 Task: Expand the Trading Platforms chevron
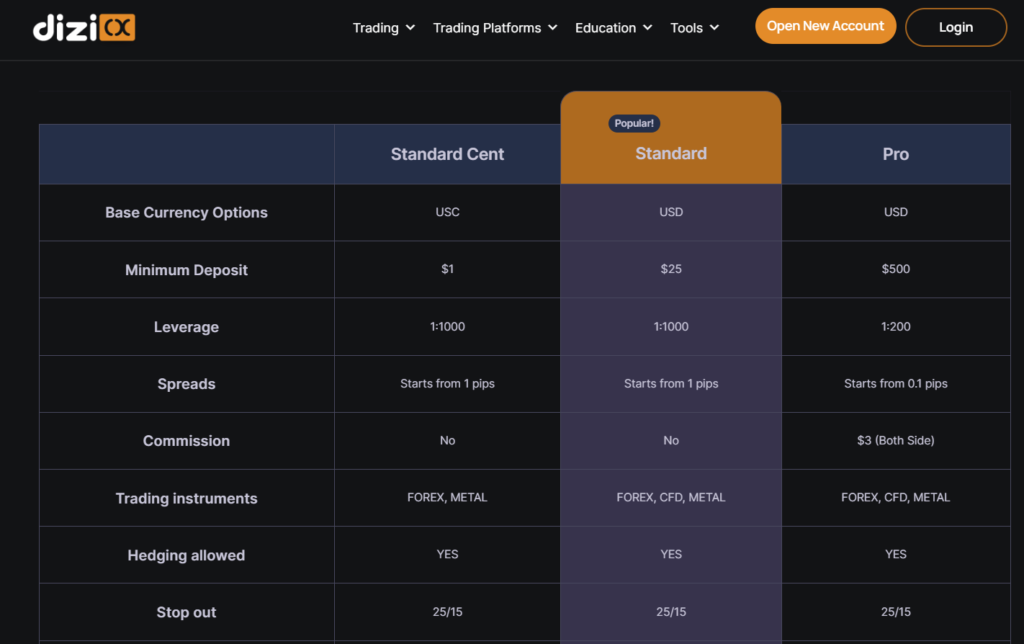pyautogui.click(x=552, y=27)
